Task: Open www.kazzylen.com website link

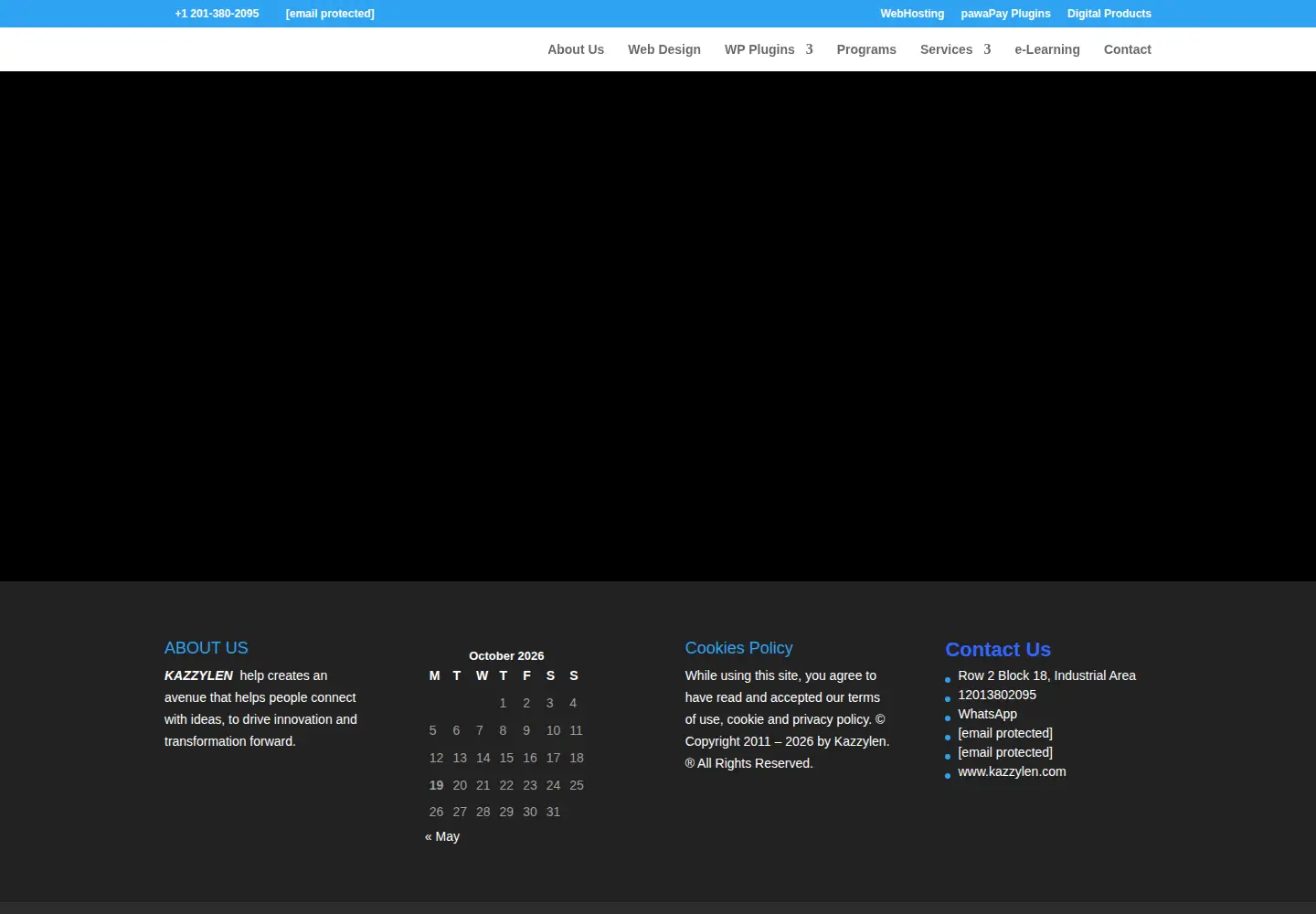Action: pyautogui.click(x=1012, y=771)
